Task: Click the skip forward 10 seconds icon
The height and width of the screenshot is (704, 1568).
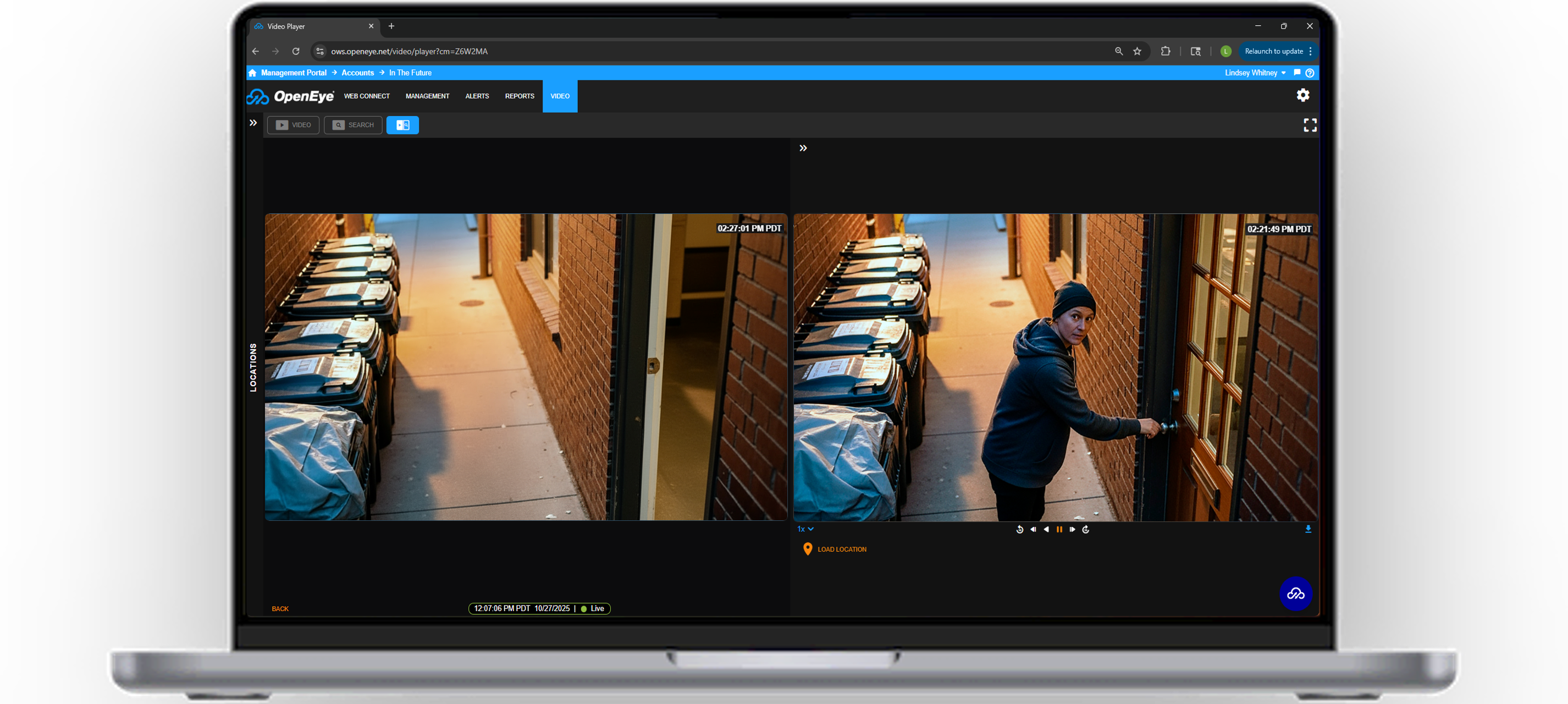Action: (1085, 529)
